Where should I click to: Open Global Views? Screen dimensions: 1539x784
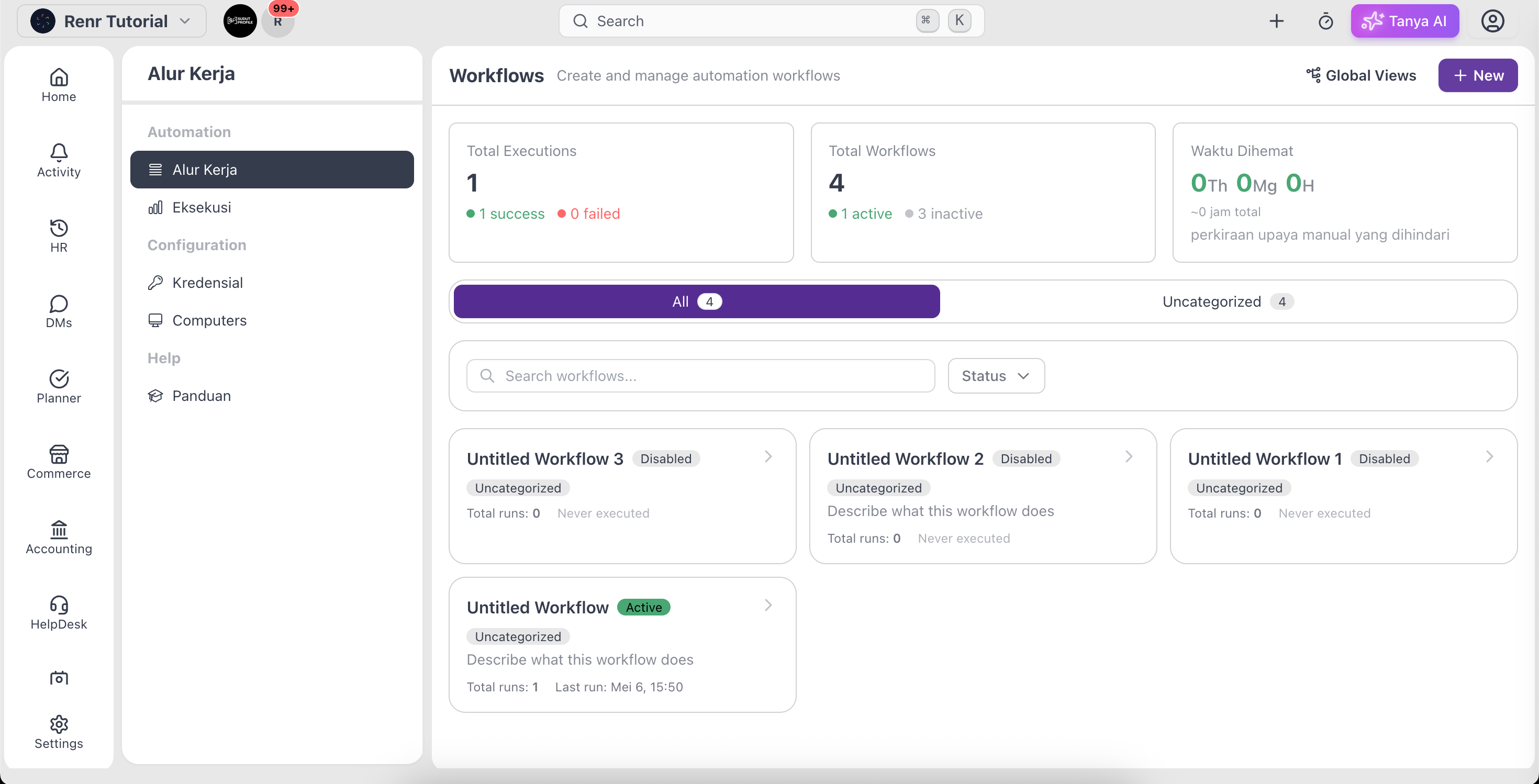pyautogui.click(x=1360, y=75)
